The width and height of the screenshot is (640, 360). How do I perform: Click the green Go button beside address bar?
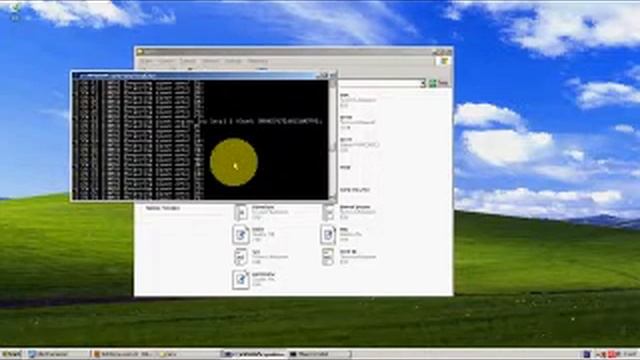439,83
